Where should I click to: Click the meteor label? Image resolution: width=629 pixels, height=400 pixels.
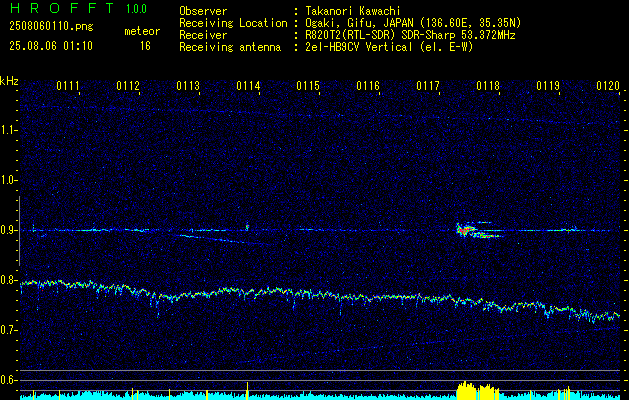tap(142, 31)
